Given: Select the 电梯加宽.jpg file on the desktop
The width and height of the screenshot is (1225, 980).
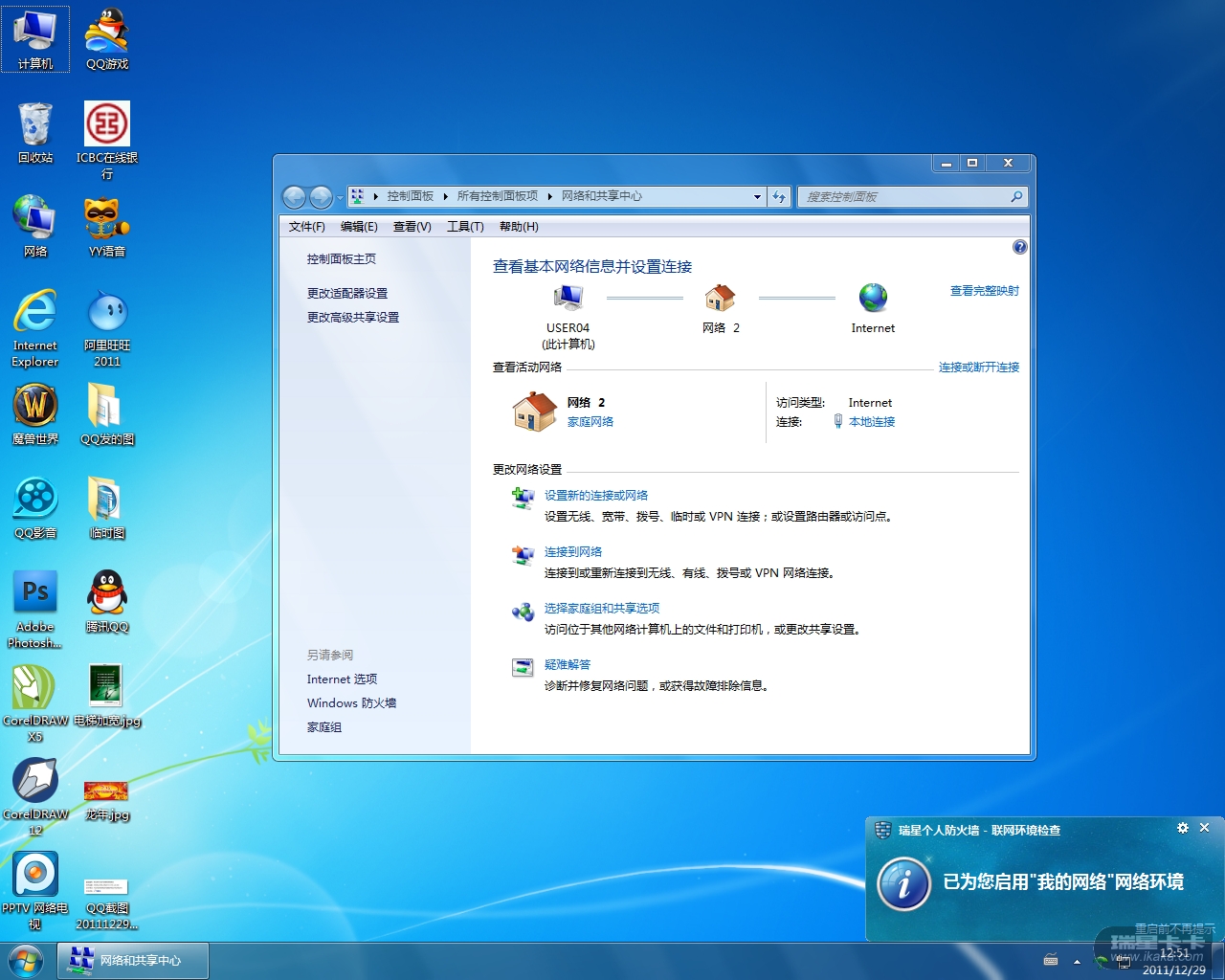Looking at the screenshot, I should point(107,696).
